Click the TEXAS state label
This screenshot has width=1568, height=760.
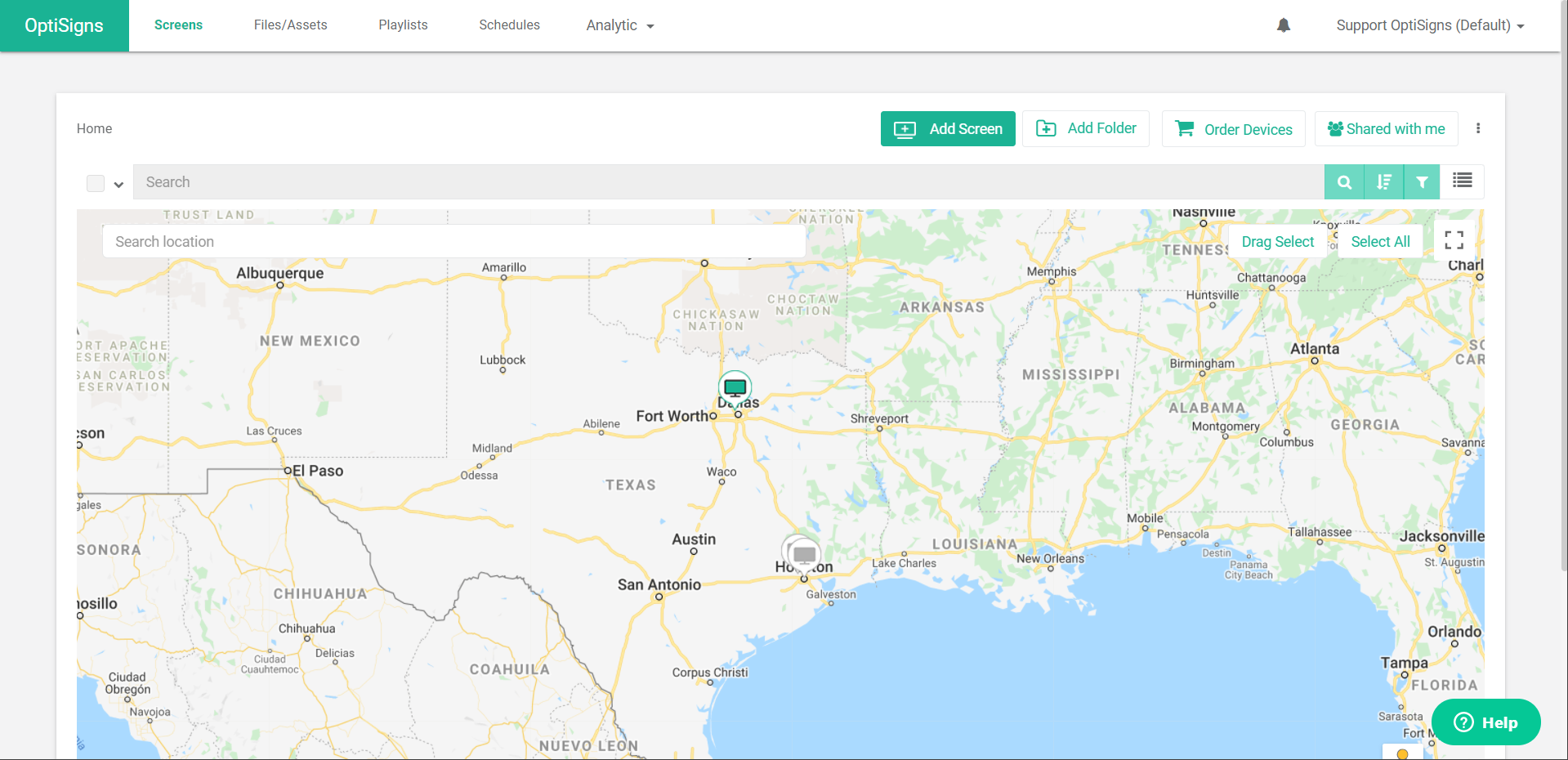point(630,485)
